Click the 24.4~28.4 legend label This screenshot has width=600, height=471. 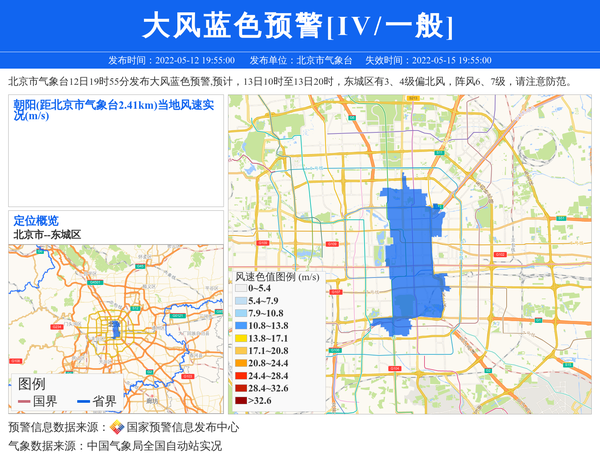268,376
